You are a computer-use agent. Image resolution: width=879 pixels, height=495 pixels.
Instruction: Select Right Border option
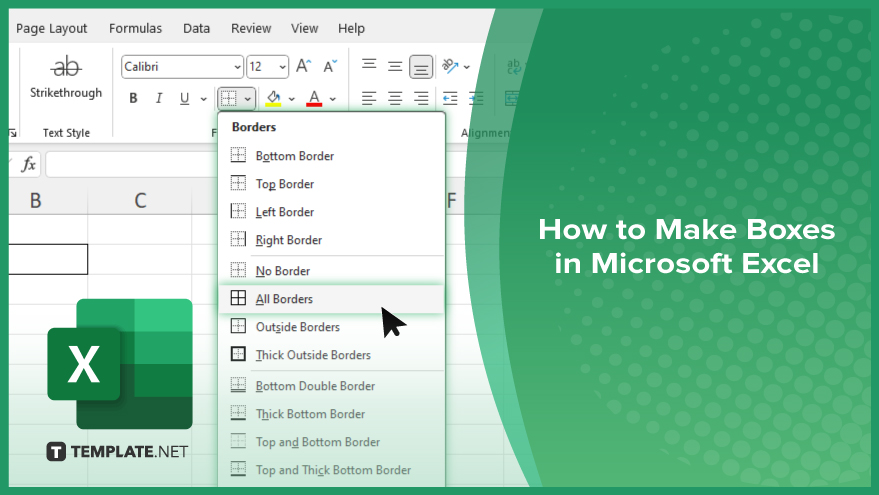331,240
